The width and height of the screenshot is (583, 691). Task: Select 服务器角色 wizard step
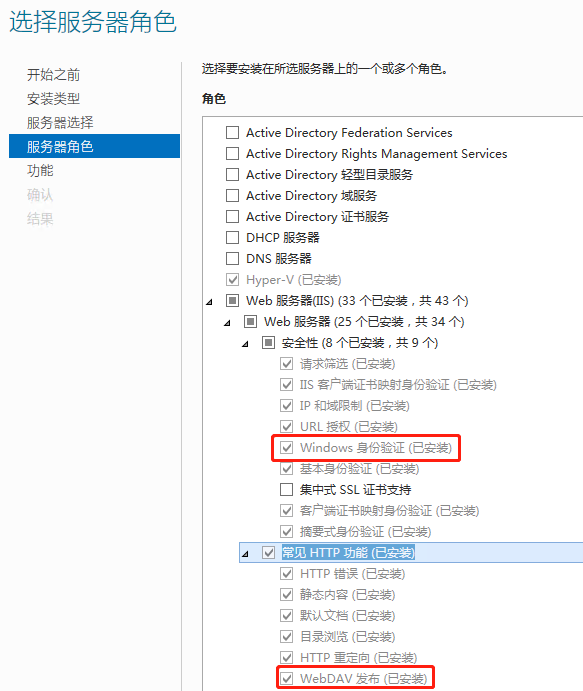94,146
